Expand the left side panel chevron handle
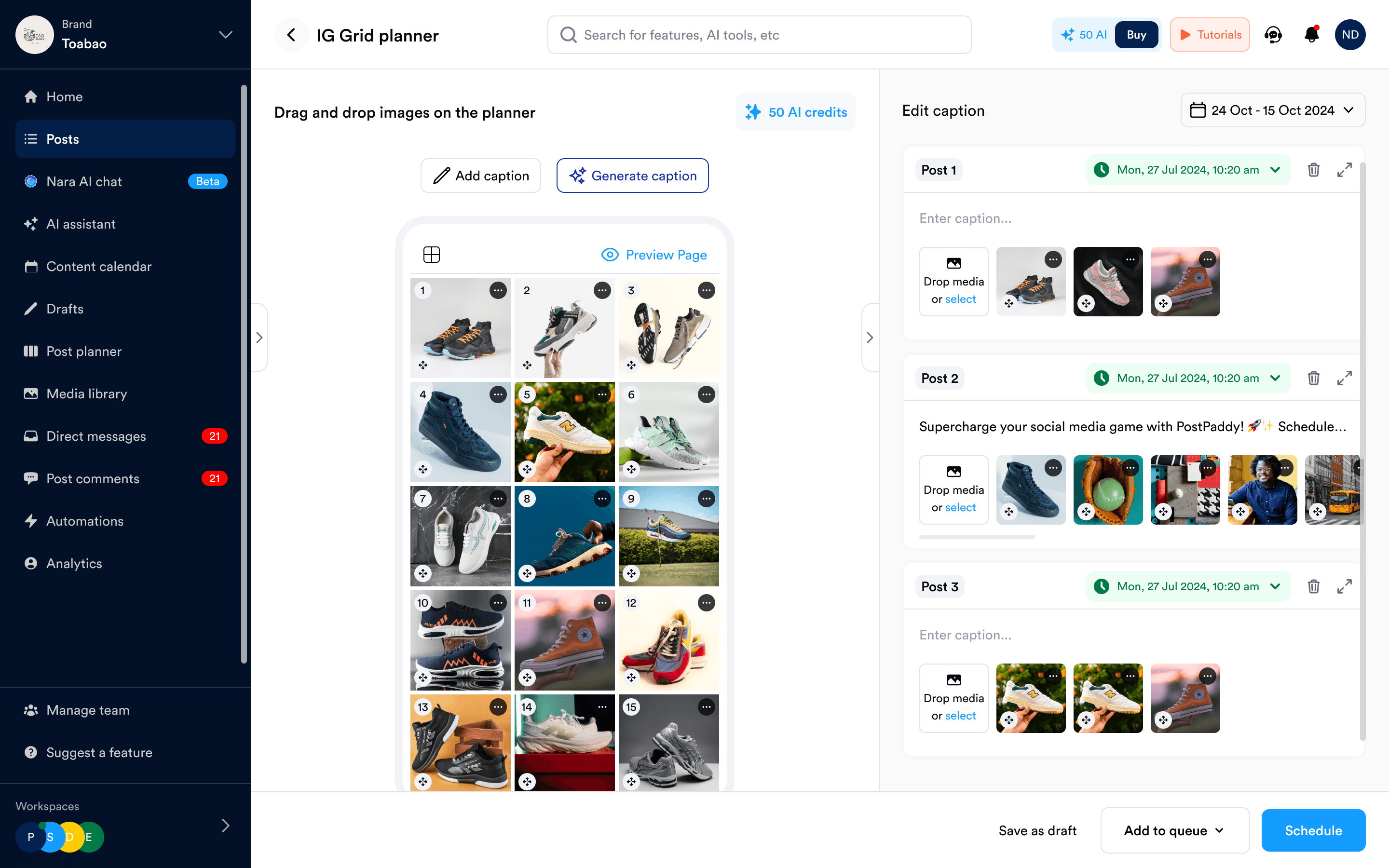 (x=259, y=338)
